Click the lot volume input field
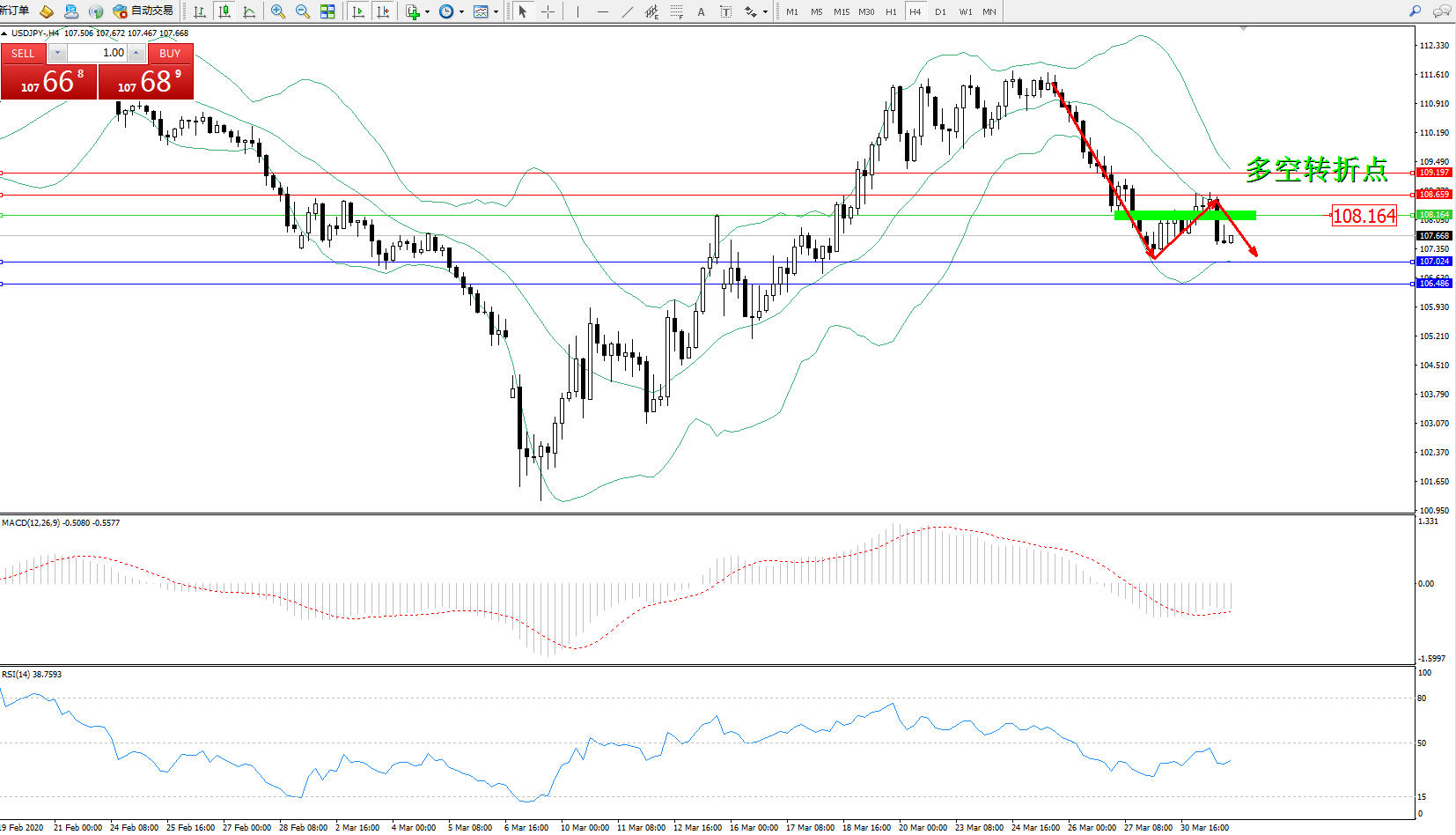 (97, 53)
